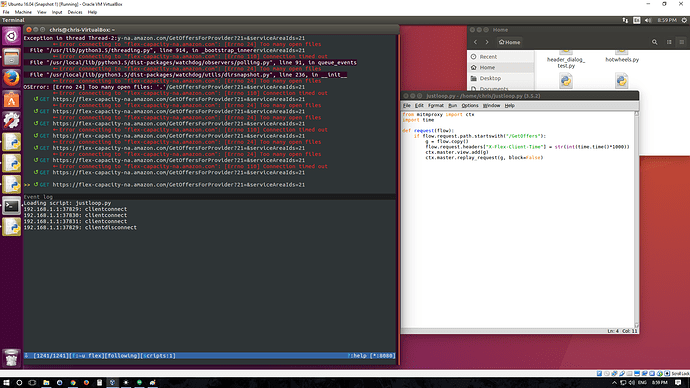Open Task View on Windows taskbar

(32, 383)
